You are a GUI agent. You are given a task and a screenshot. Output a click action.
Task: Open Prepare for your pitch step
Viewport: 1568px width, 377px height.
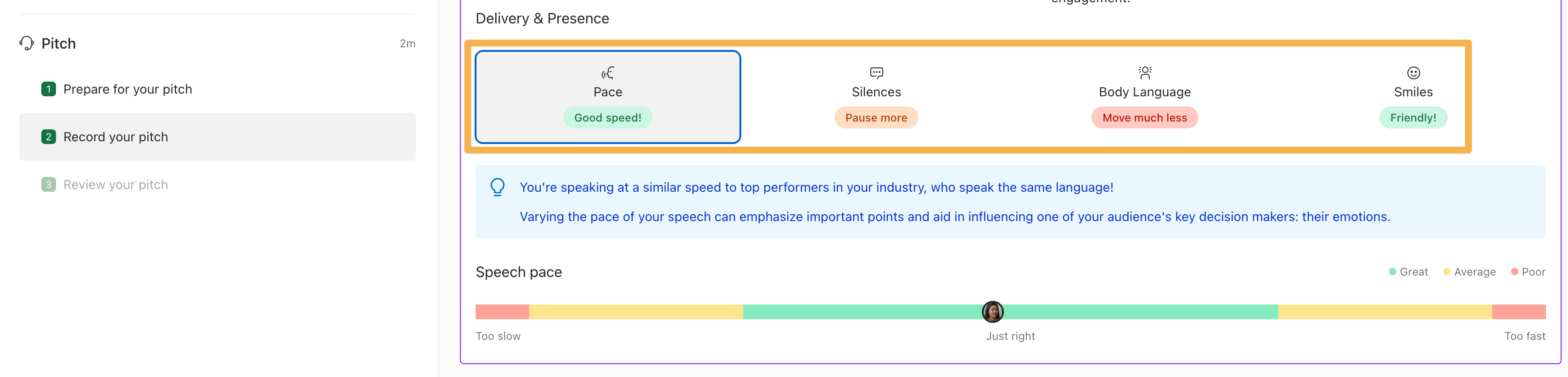(128, 89)
